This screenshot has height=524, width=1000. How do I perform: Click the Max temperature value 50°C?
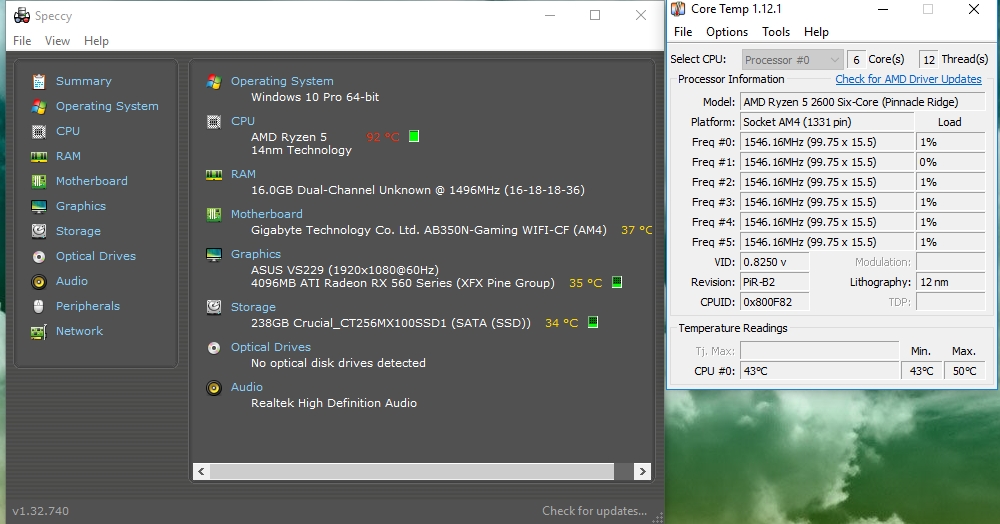click(964, 371)
